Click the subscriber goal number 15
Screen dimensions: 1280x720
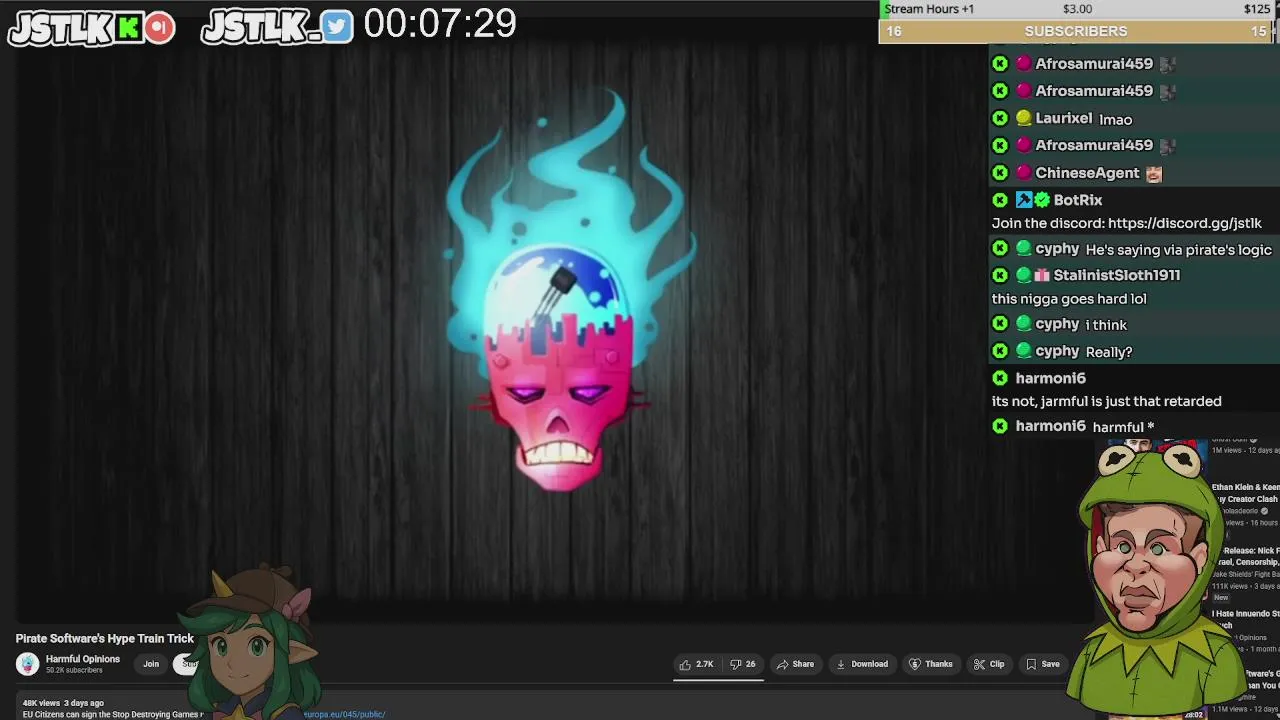click(1259, 31)
